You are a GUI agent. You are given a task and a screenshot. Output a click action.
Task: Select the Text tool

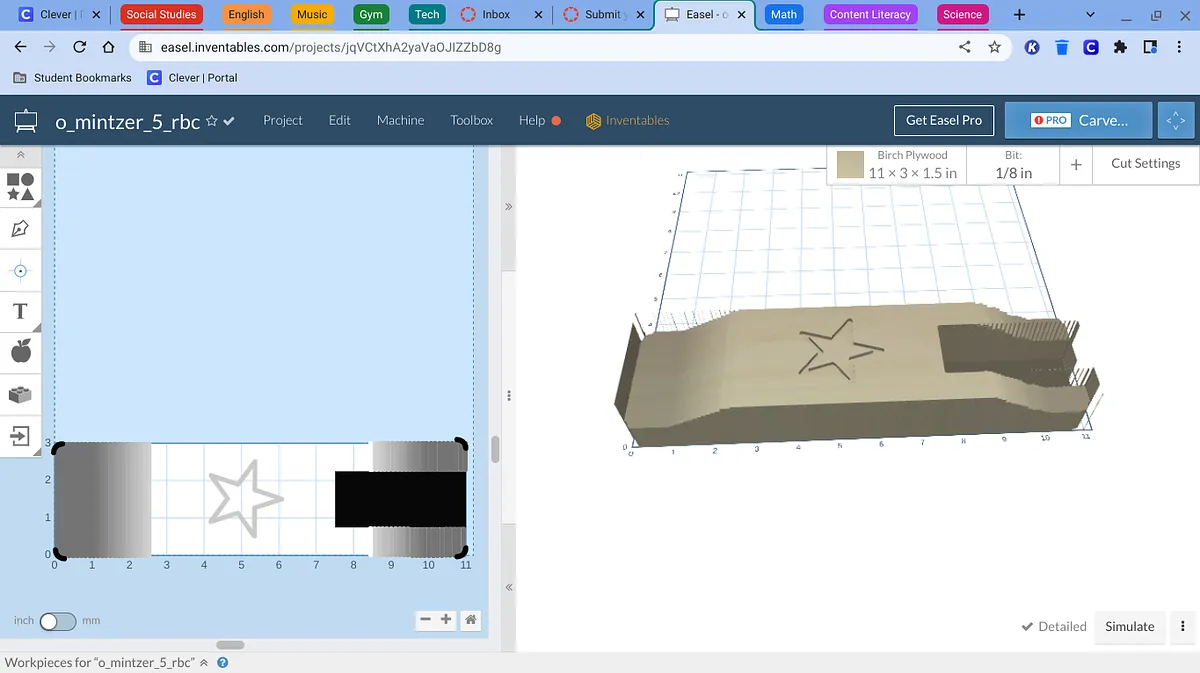click(x=20, y=312)
